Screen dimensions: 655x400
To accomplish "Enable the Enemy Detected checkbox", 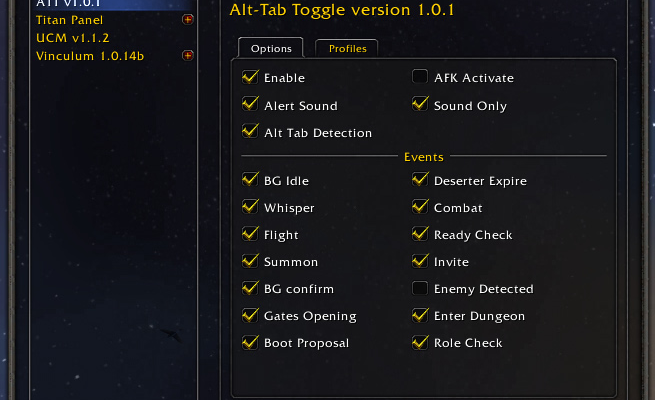I will tap(420, 289).
